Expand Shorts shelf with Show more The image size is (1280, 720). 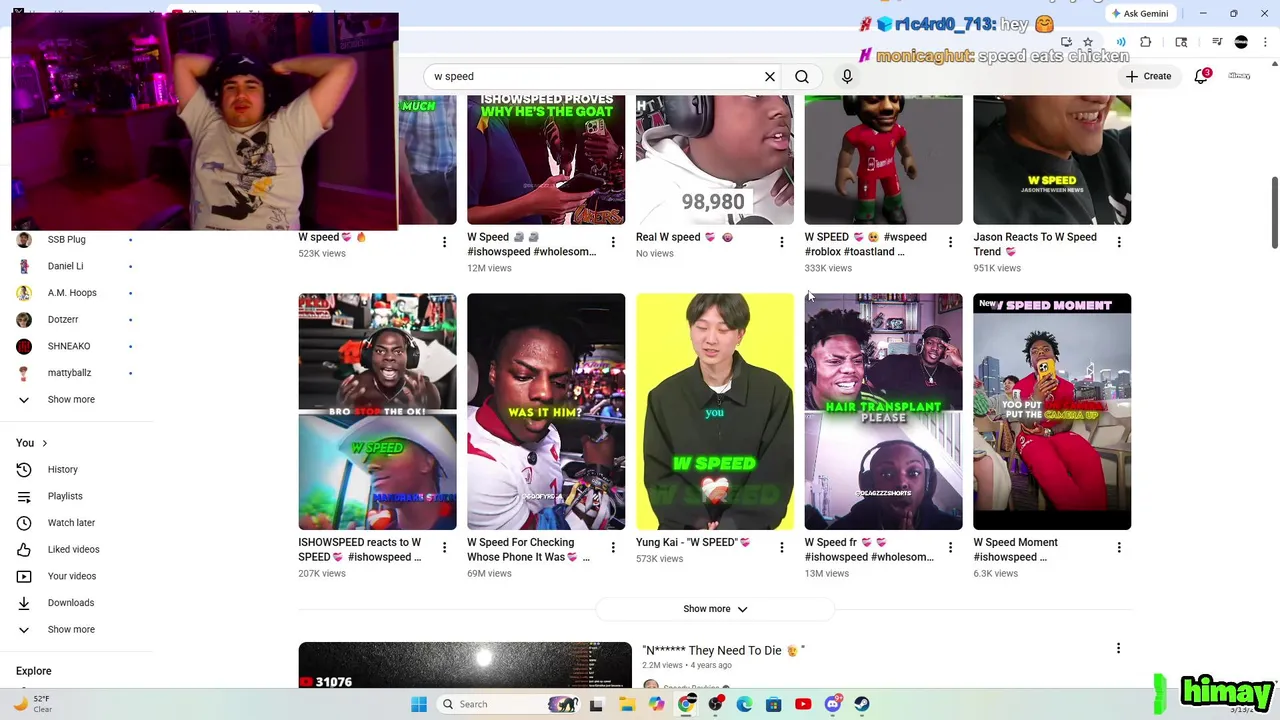coord(715,609)
